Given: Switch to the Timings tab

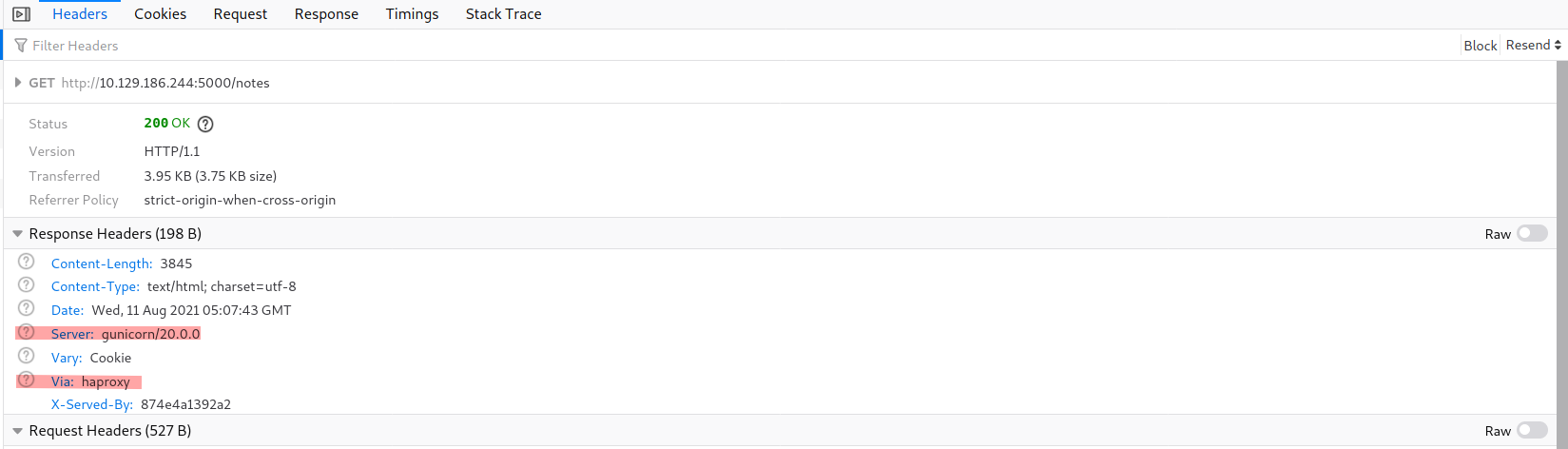Looking at the screenshot, I should click(412, 14).
